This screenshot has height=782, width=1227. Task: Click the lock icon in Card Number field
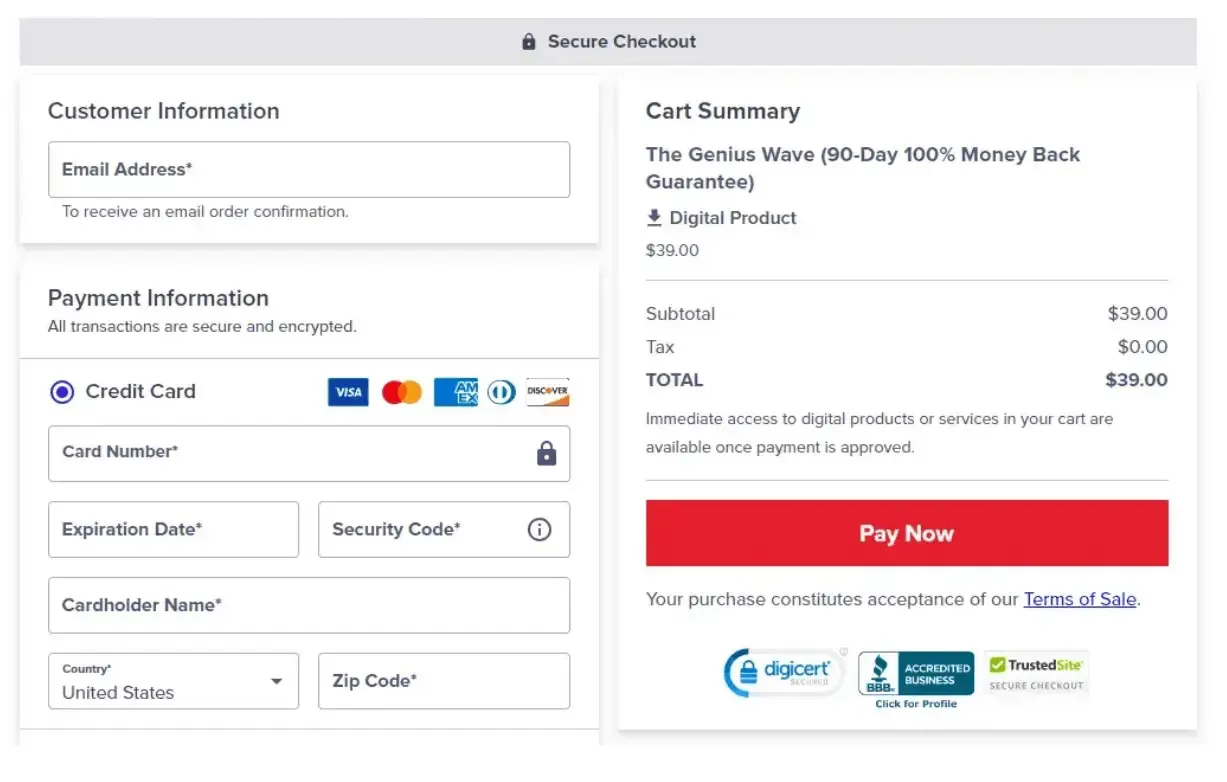click(546, 453)
